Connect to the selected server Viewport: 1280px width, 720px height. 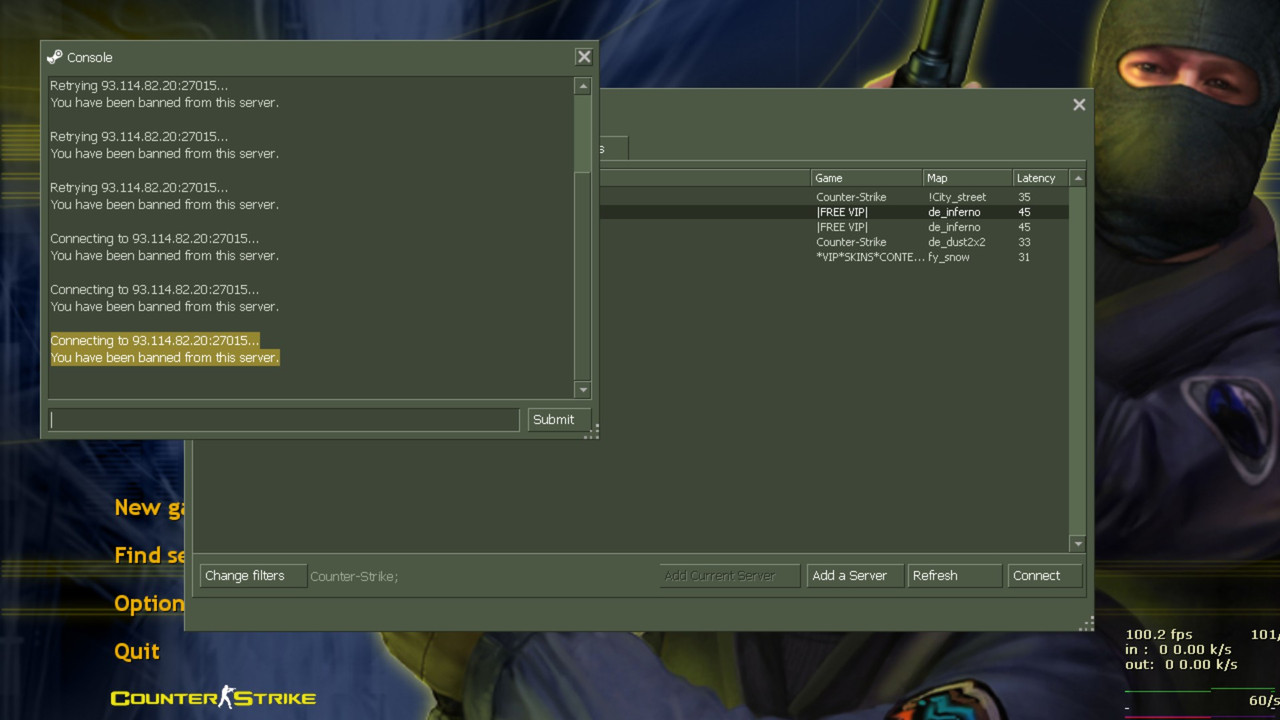click(x=1045, y=576)
